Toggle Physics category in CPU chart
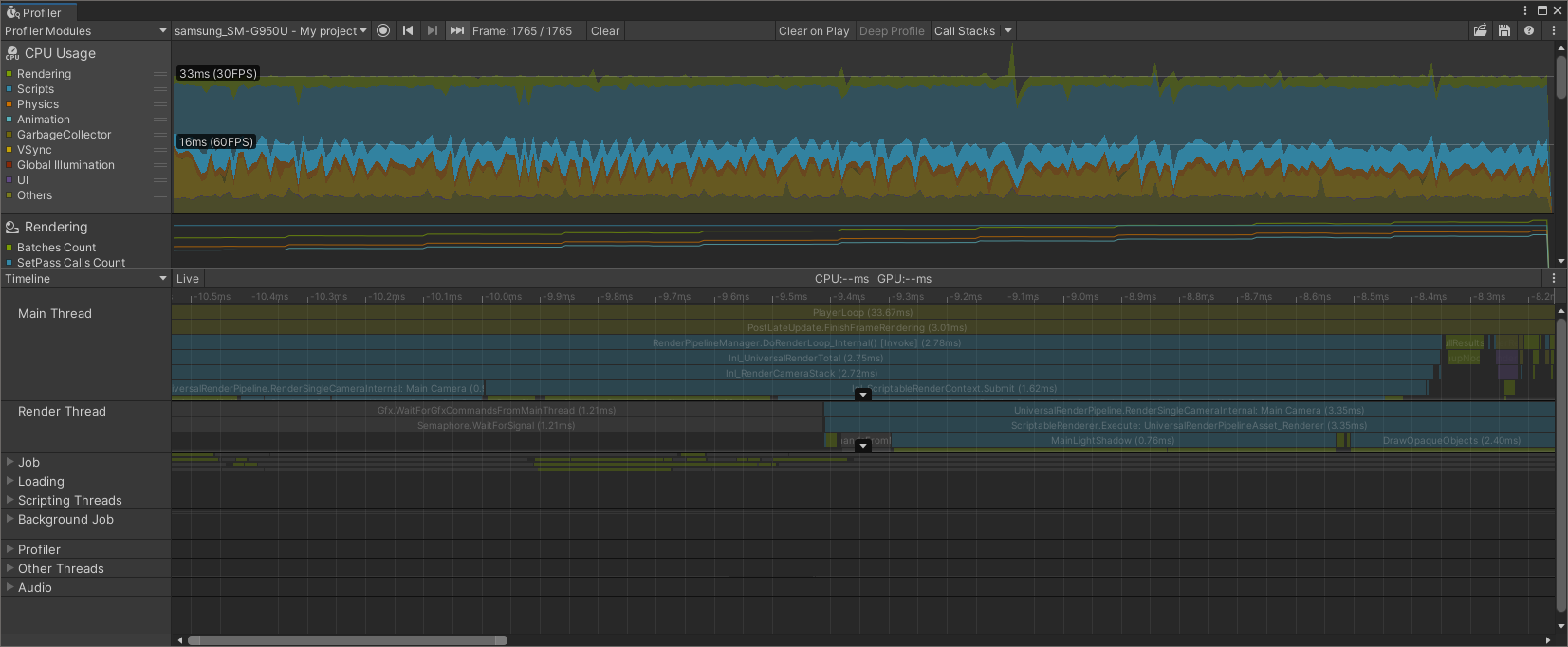 coord(9,104)
